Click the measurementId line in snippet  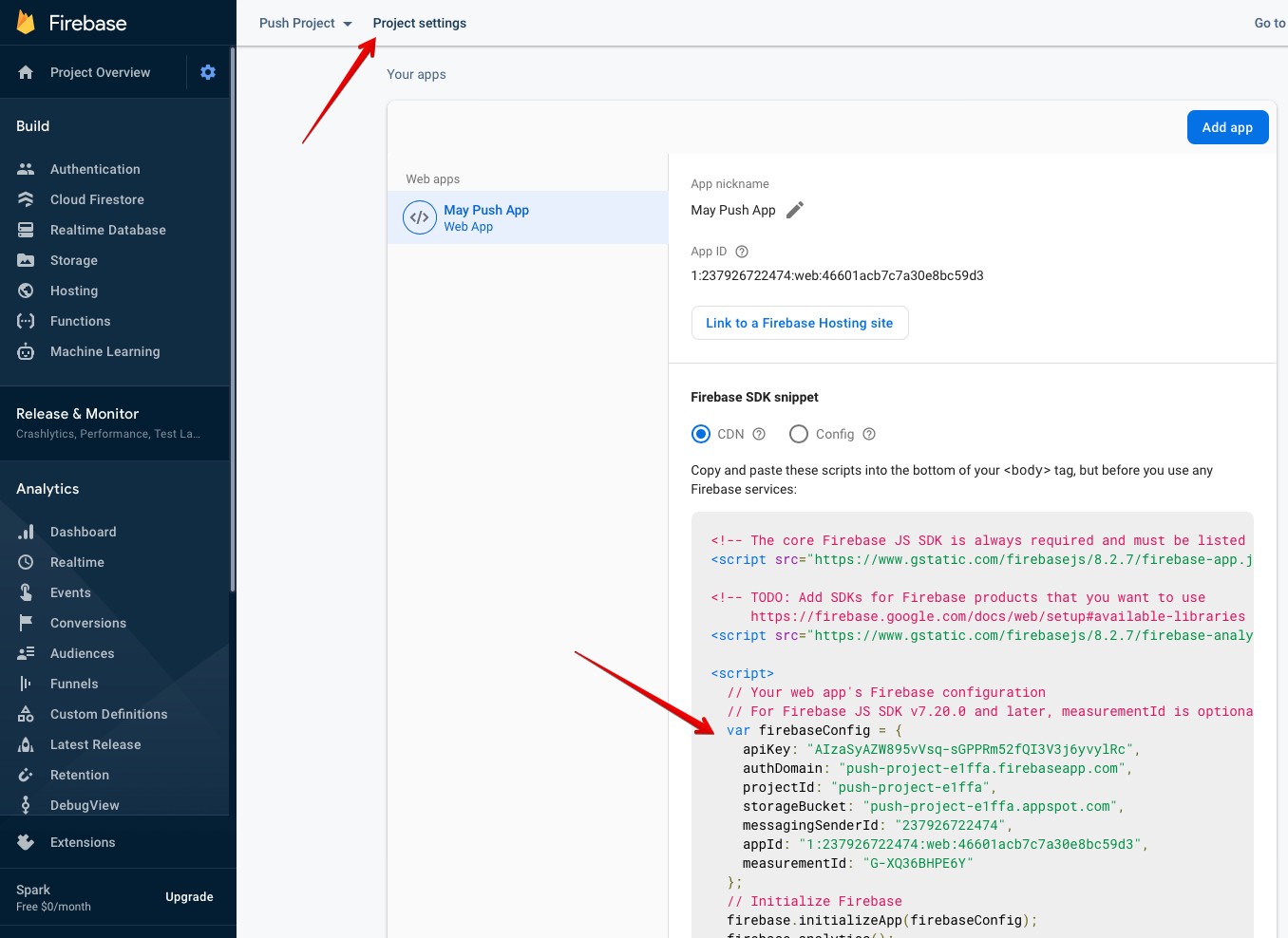pos(858,863)
